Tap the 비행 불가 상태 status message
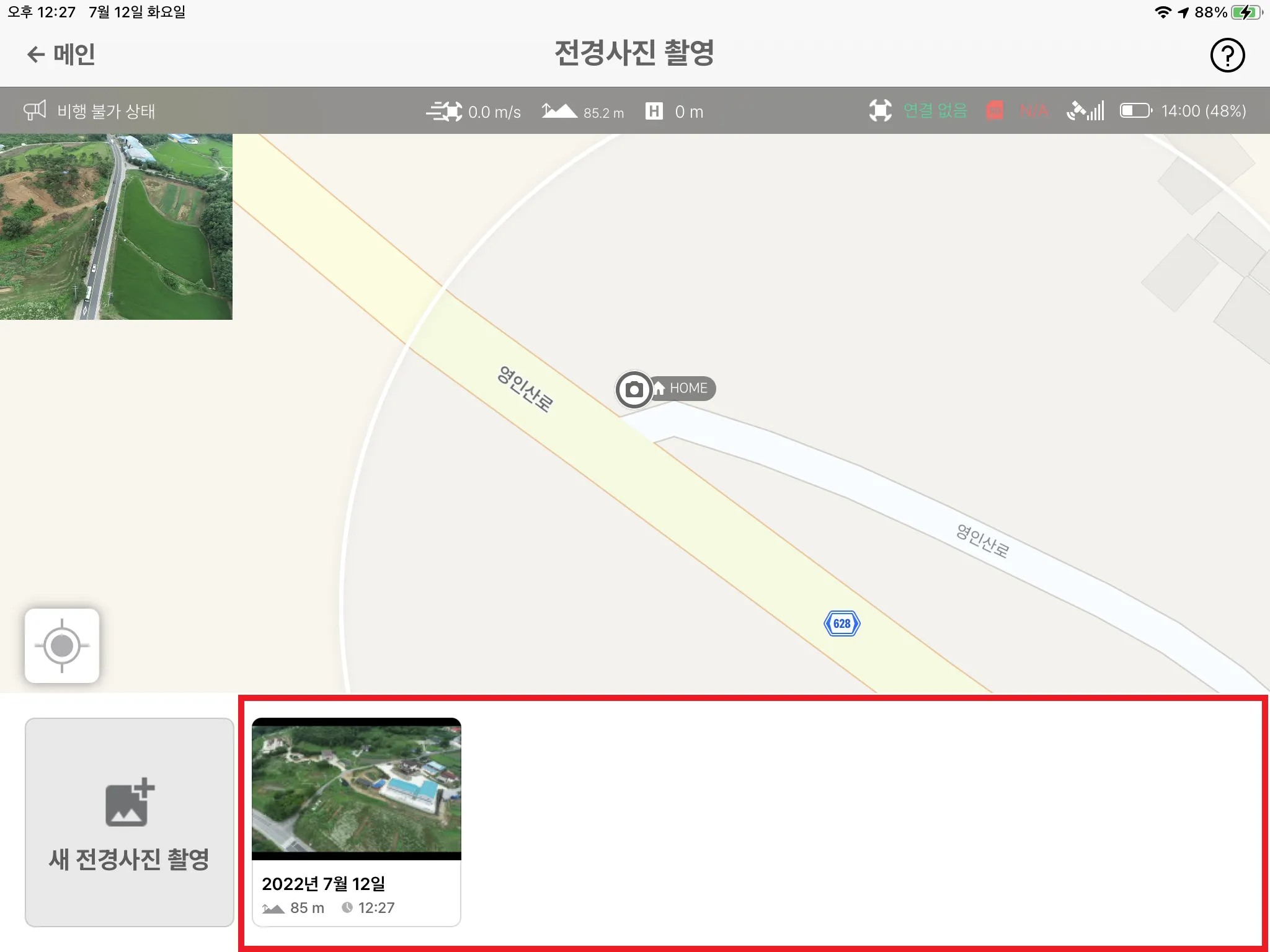Image resolution: width=1270 pixels, height=952 pixels. pyautogui.click(x=106, y=111)
